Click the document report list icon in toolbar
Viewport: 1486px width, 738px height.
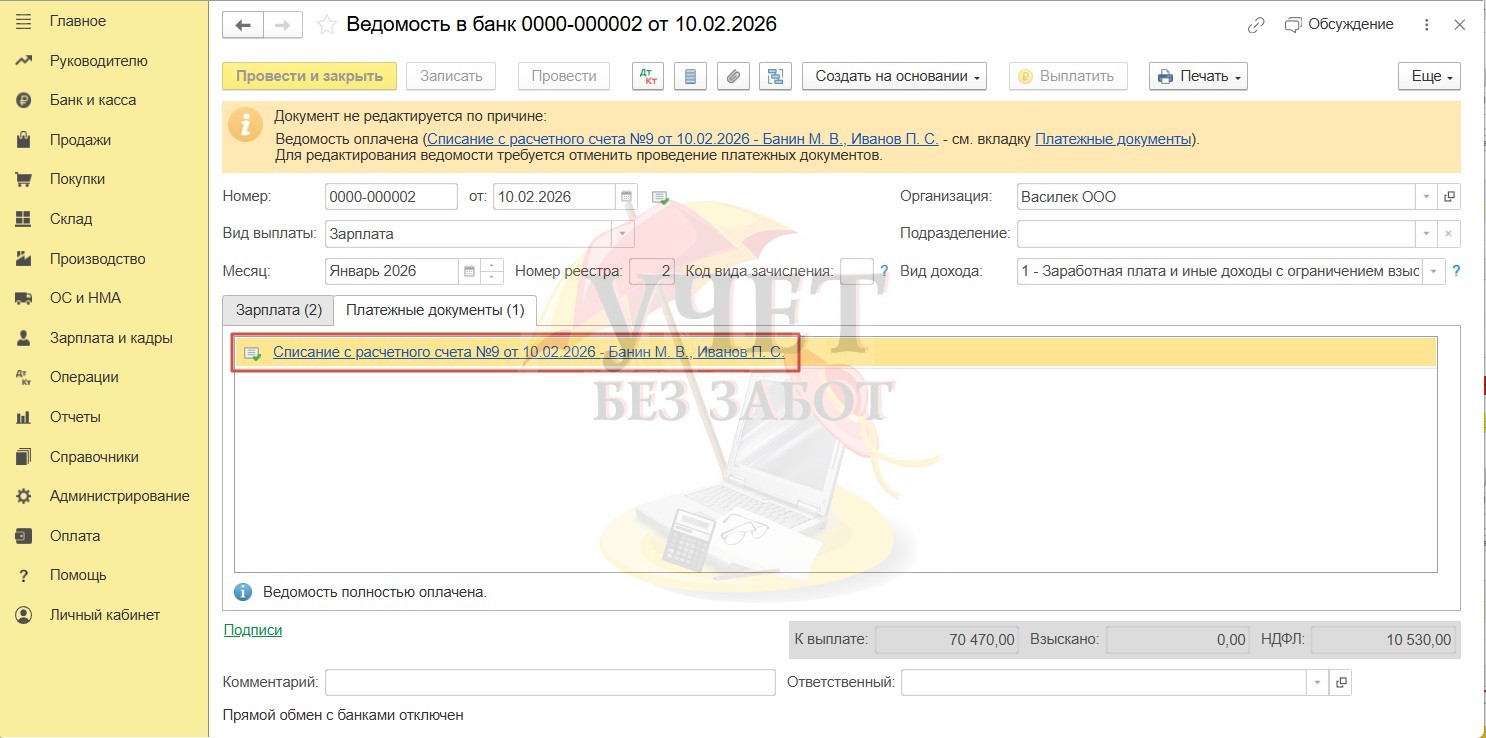coord(690,76)
